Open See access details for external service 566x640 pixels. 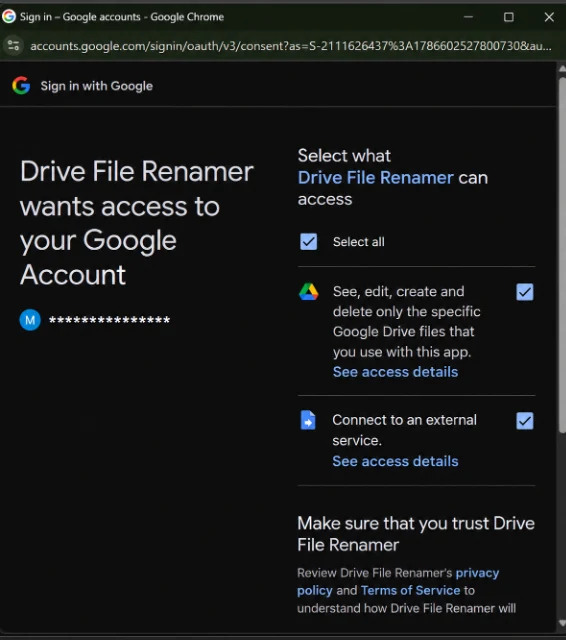395,461
